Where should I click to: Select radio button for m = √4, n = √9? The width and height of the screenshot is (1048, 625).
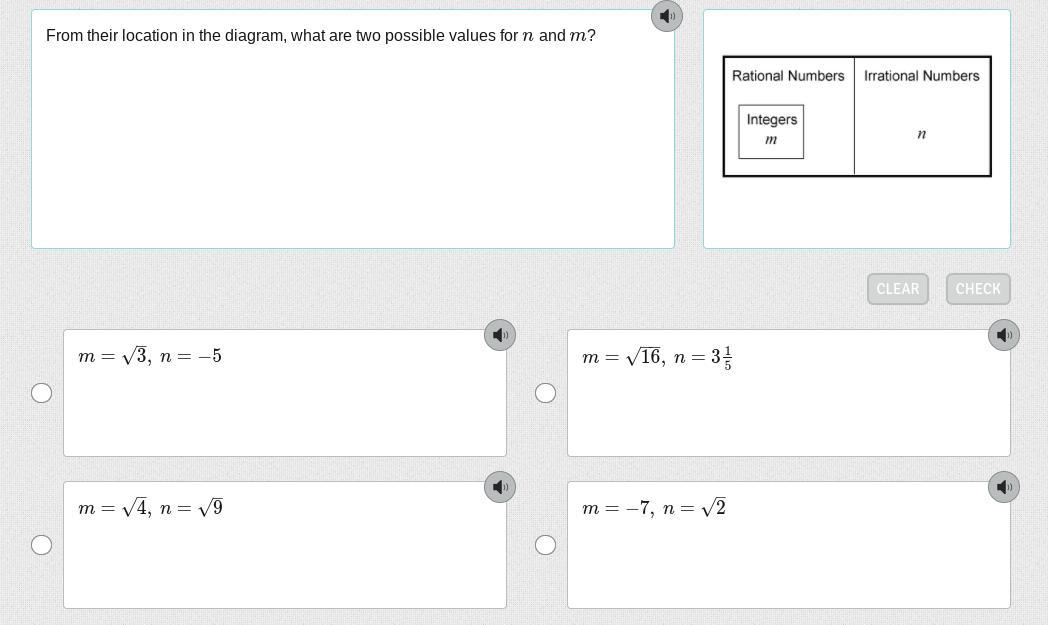41,545
